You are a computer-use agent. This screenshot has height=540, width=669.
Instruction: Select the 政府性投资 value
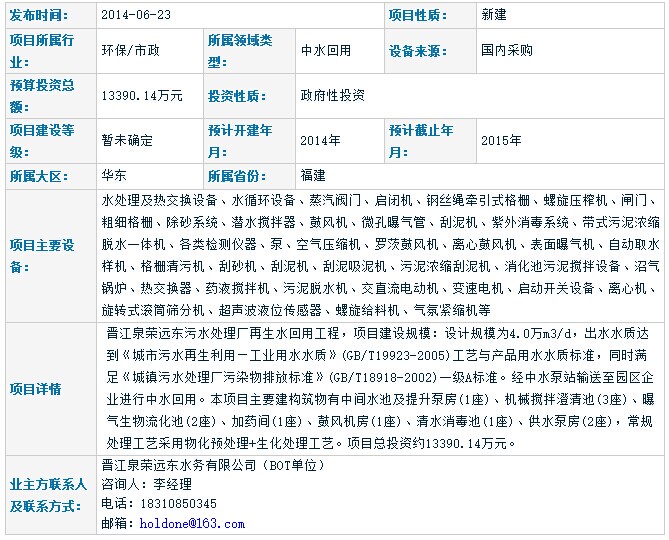332,96
